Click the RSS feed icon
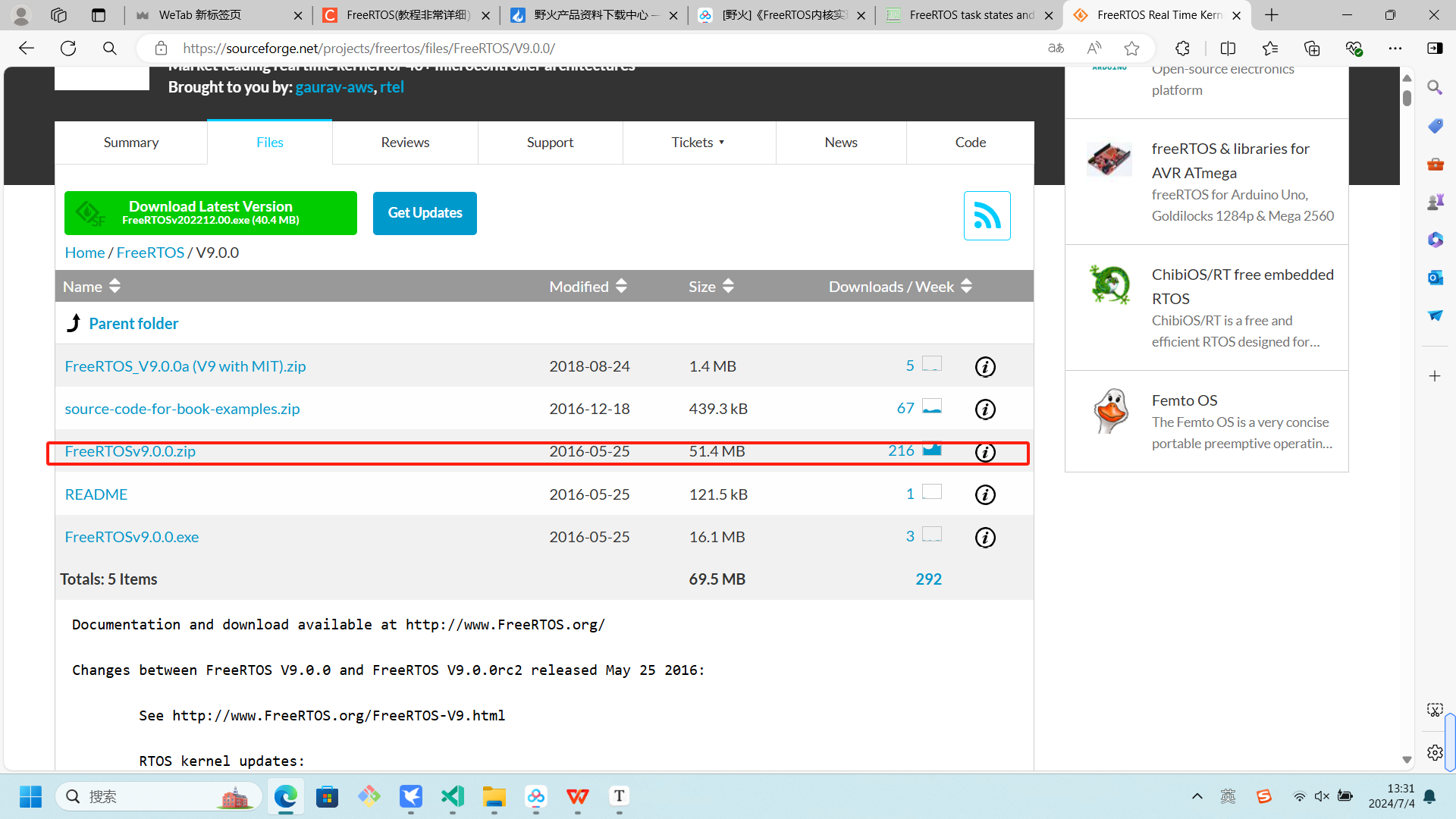The height and width of the screenshot is (819, 1456). click(x=987, y=216)
